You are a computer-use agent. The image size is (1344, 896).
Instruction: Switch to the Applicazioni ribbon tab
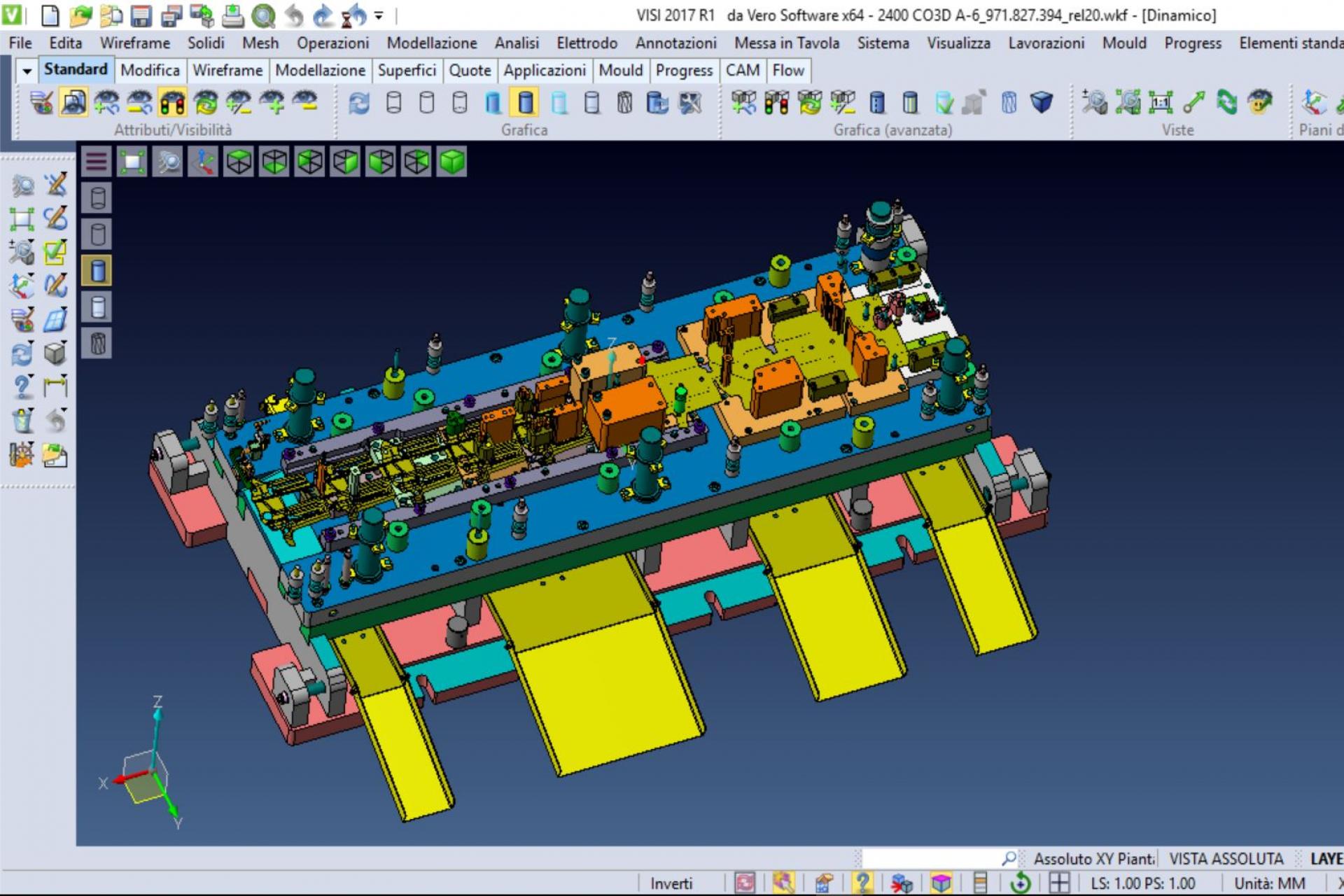tap(545, 70)
